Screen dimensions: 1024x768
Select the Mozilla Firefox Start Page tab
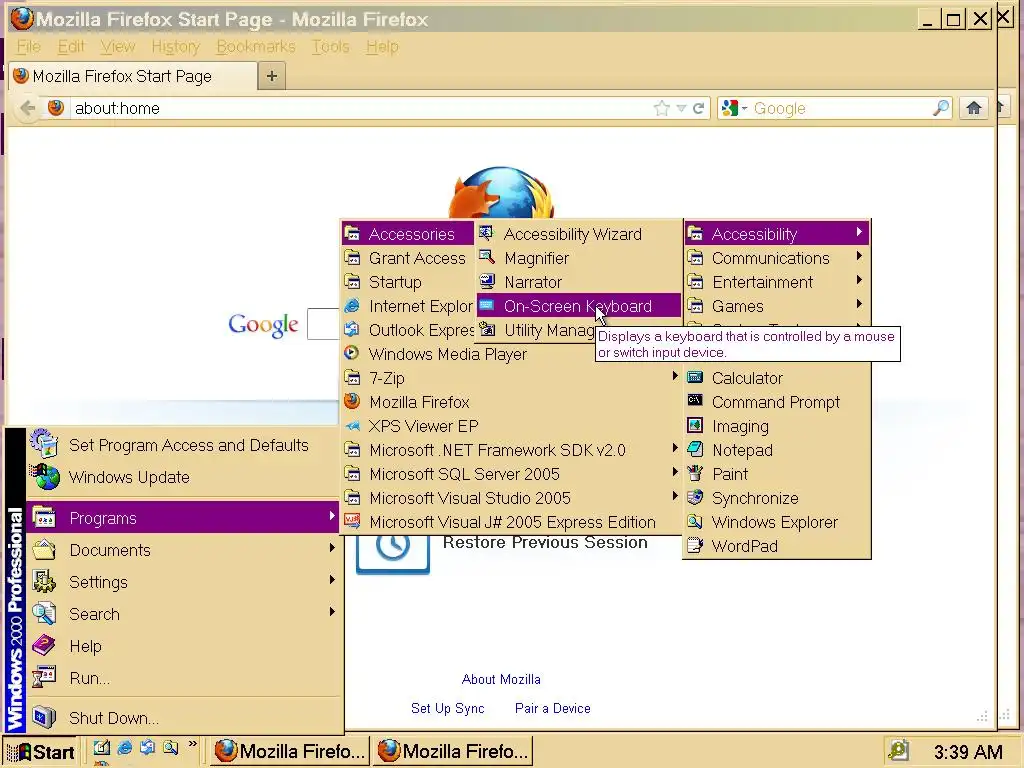(133, 76)
